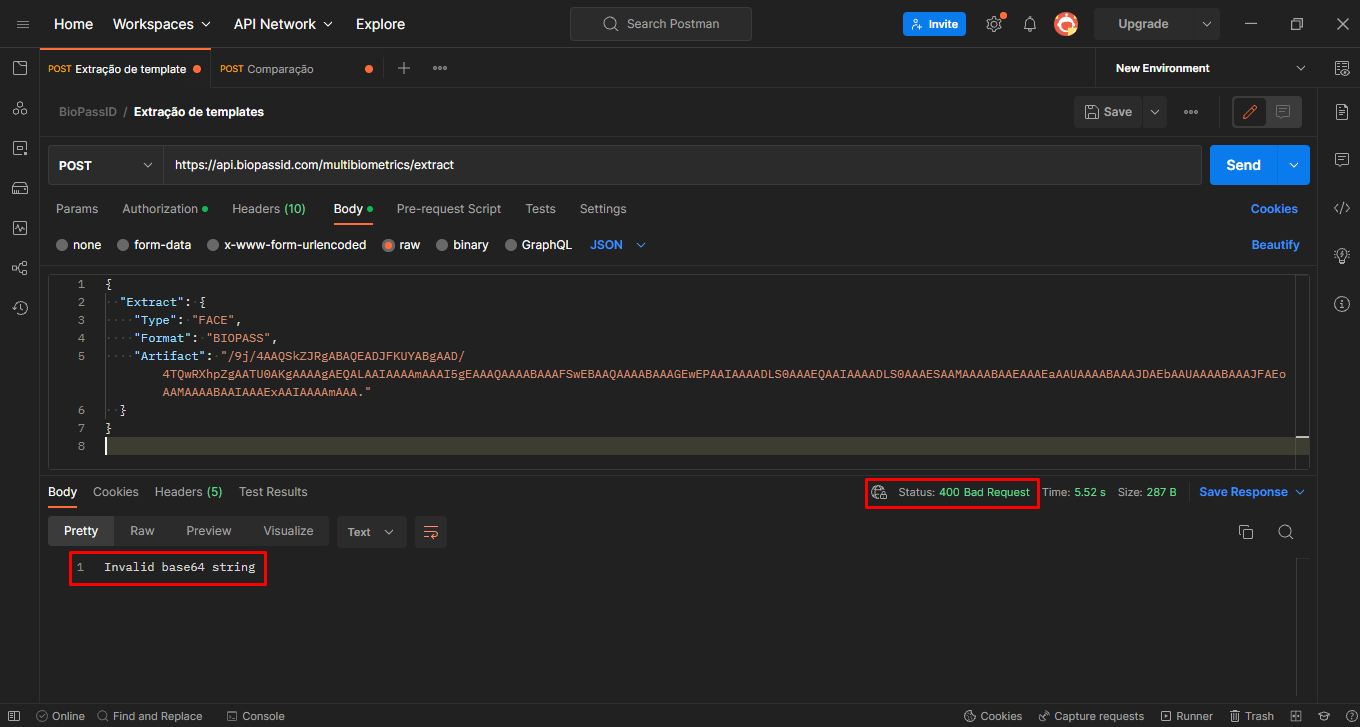Toggle sidebar icon in status bar

point(14,716)
